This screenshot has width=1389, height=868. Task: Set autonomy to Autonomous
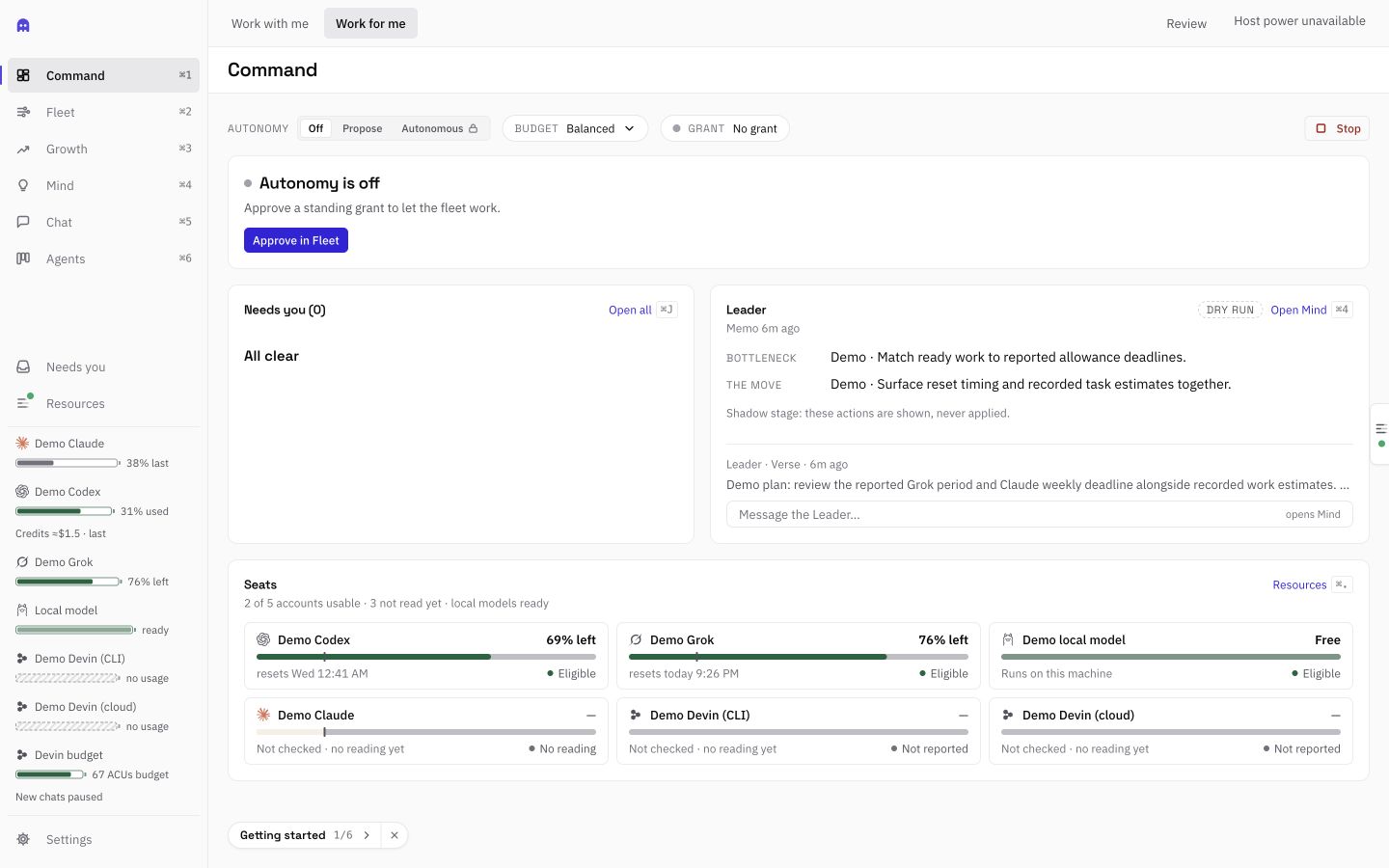pyautogui.click(x=439, y=128)
